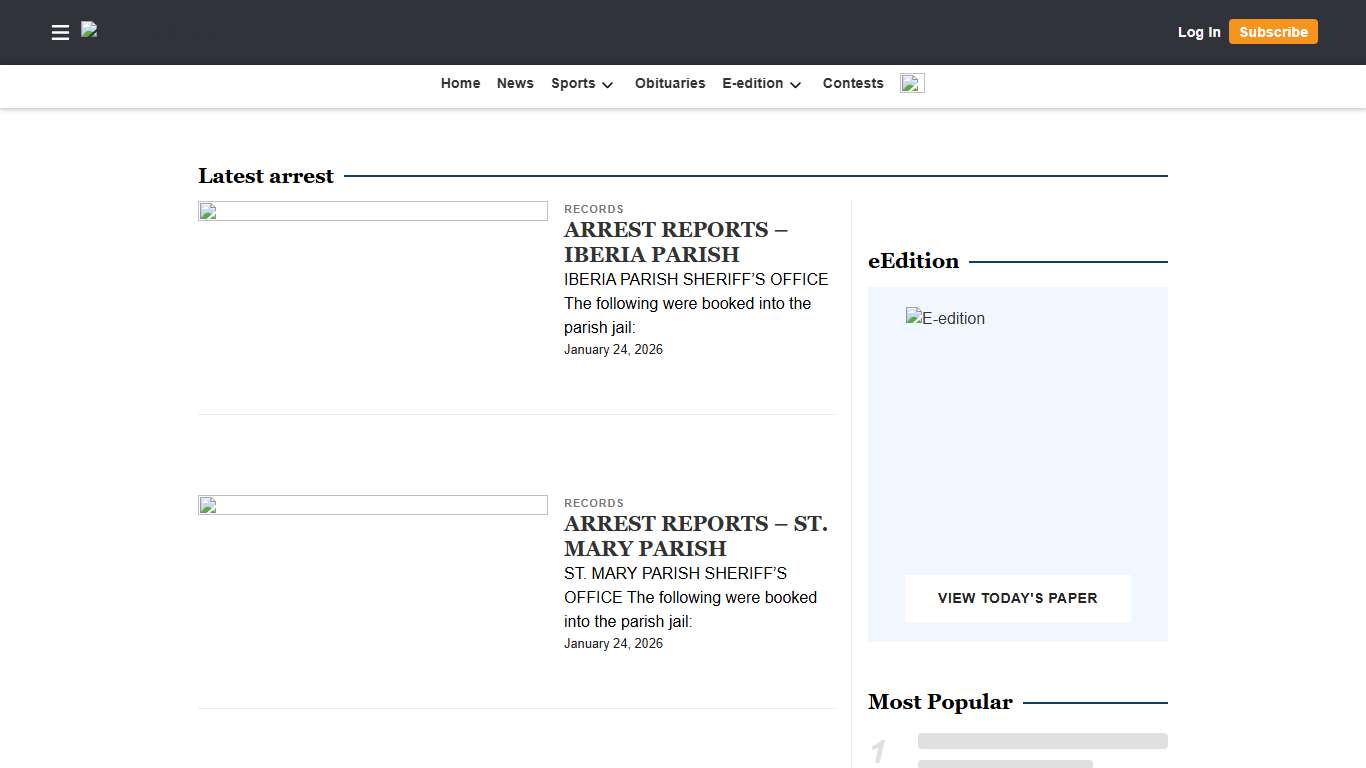The width and height of the screenshot is (1366, 768).
Task: Select Contests in the navigation bar
Action: (x=853, y=83)
